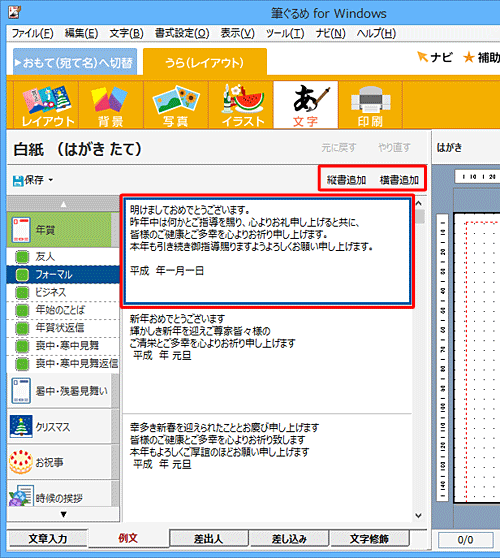Screen dimensions: 500x558
Task: Switch to 差し込み bottom tab
Action: pos(289,538)
